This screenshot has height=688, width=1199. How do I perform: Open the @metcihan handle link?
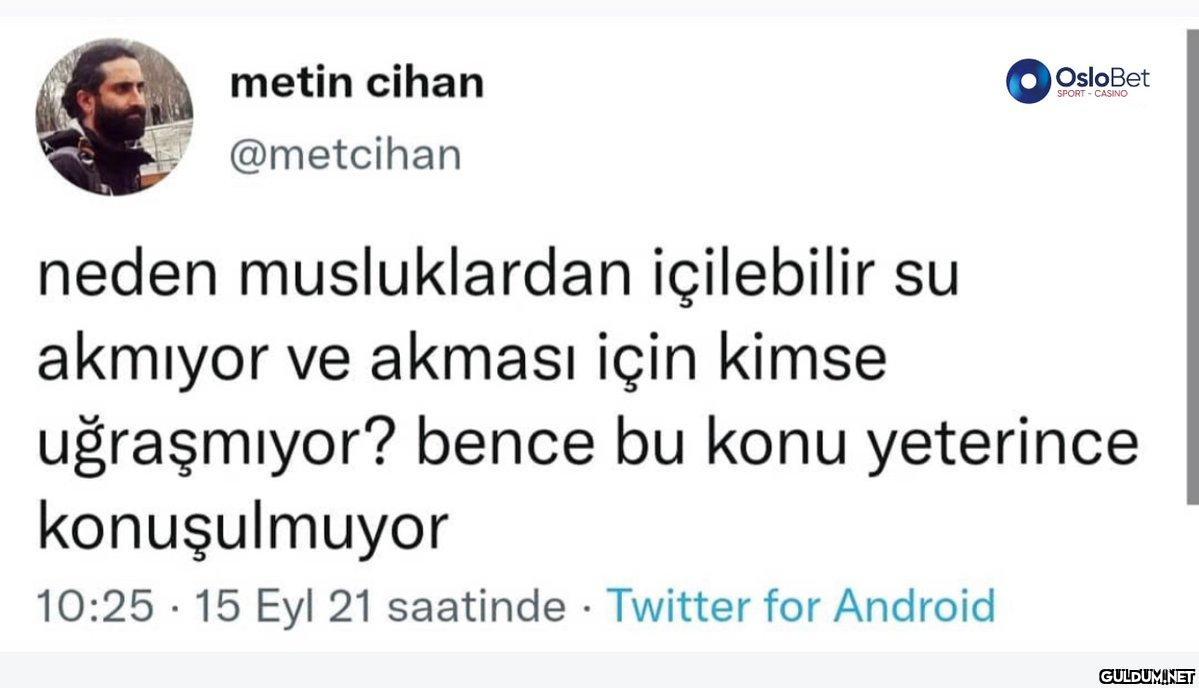pos(345,155)
